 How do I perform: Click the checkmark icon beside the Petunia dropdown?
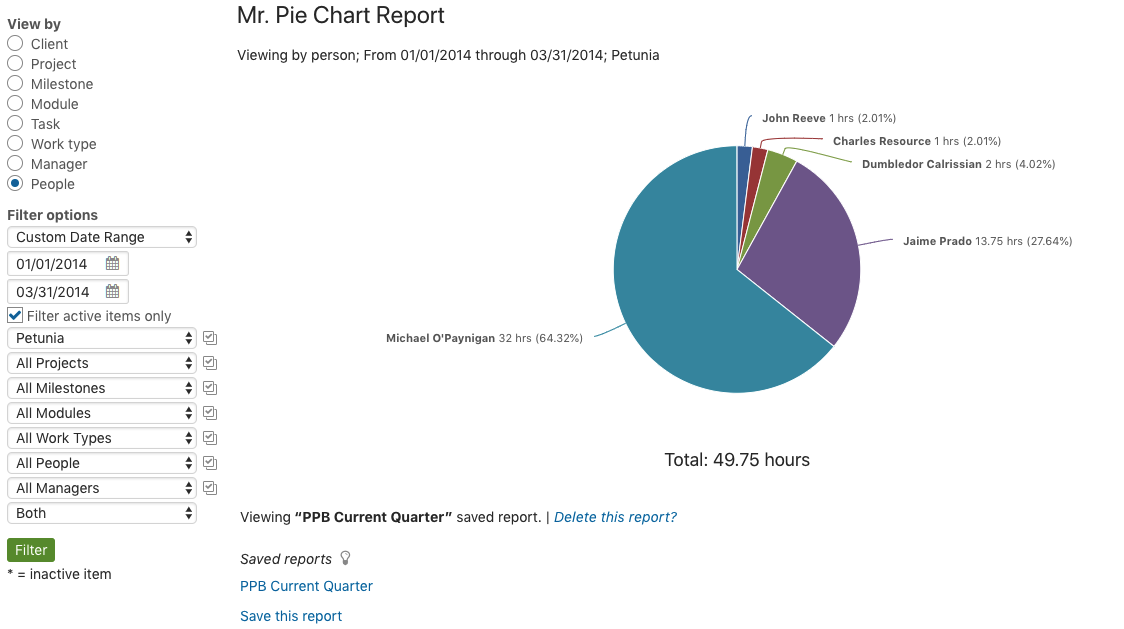[209, 338]
